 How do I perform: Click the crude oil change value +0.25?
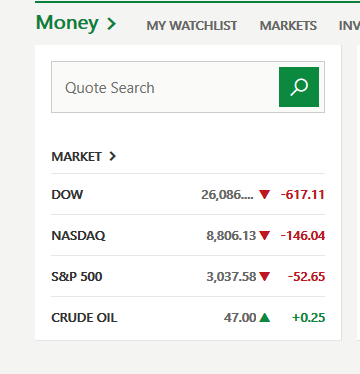pyautogui.click(x=308, y=318)
